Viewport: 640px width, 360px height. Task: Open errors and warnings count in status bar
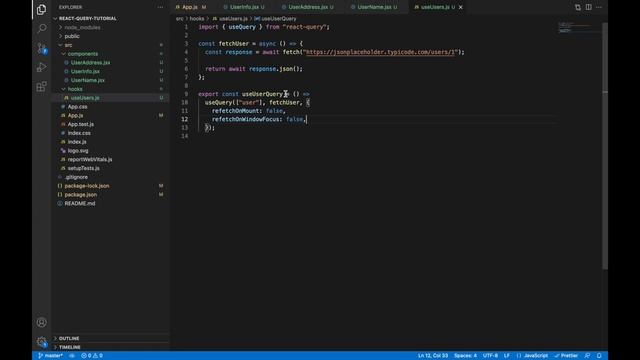point(92,356)
